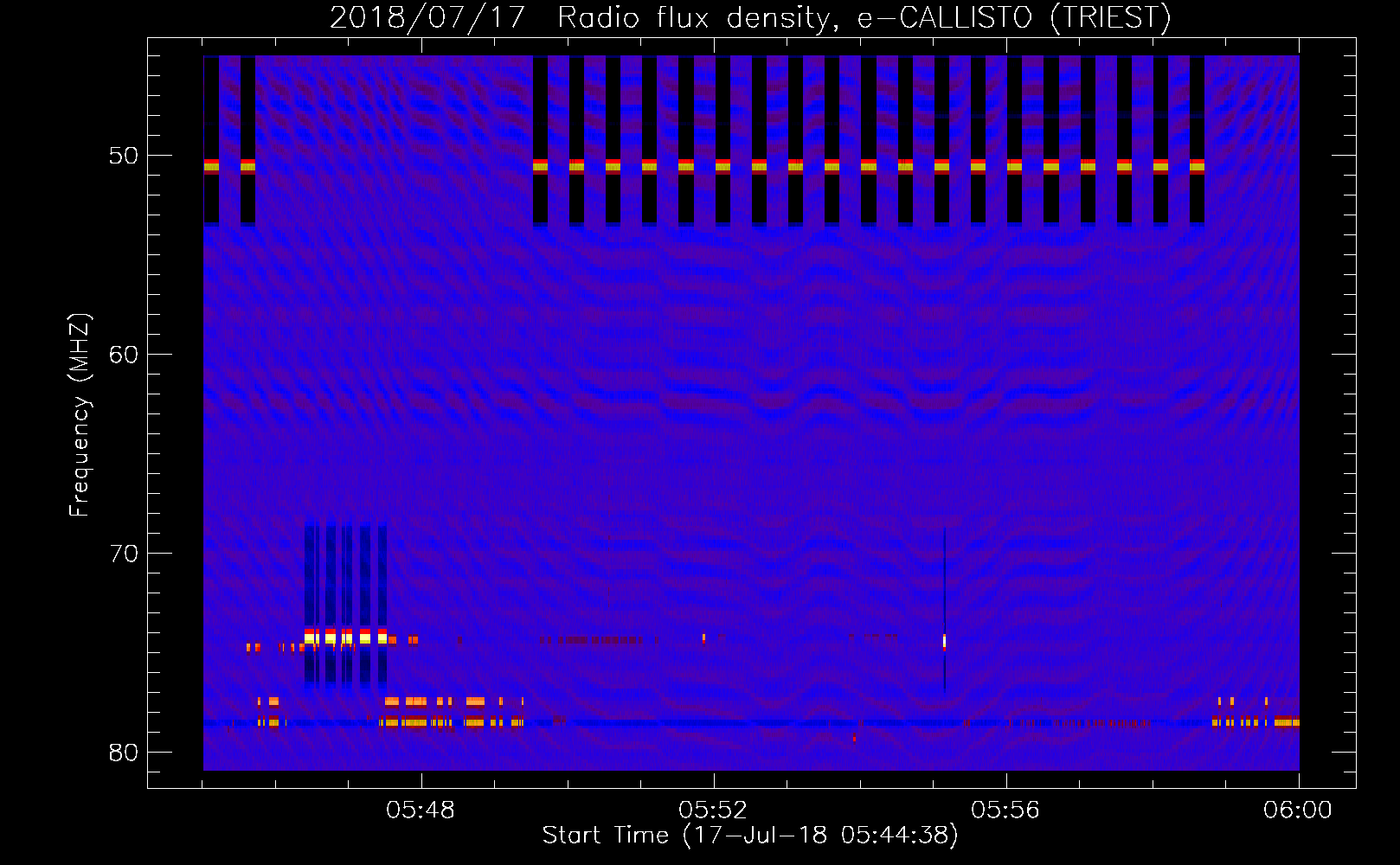Click the 05:48 time tick label

[421, 811]
